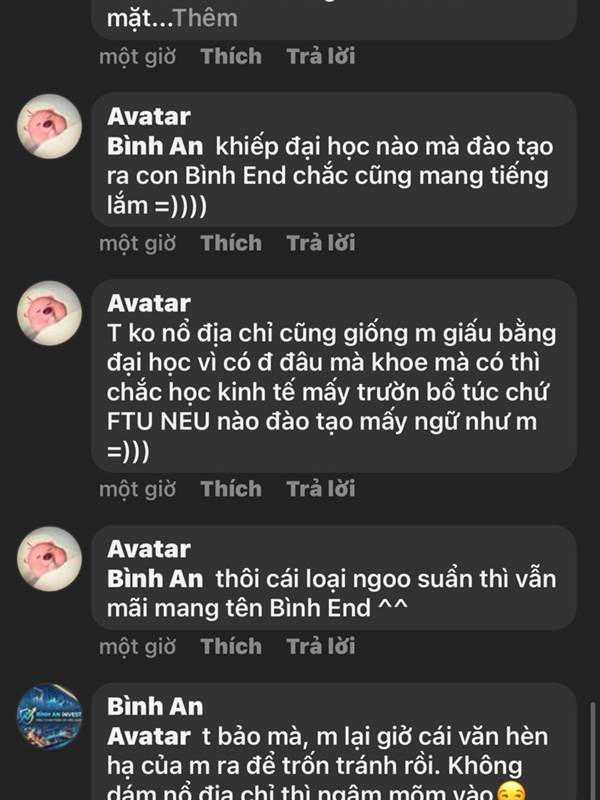The width and height of the screenshot is (600, 800).
Task: Open Avatar username on 'ngoo suẩn' comment
Action: [x=148, y=549]
